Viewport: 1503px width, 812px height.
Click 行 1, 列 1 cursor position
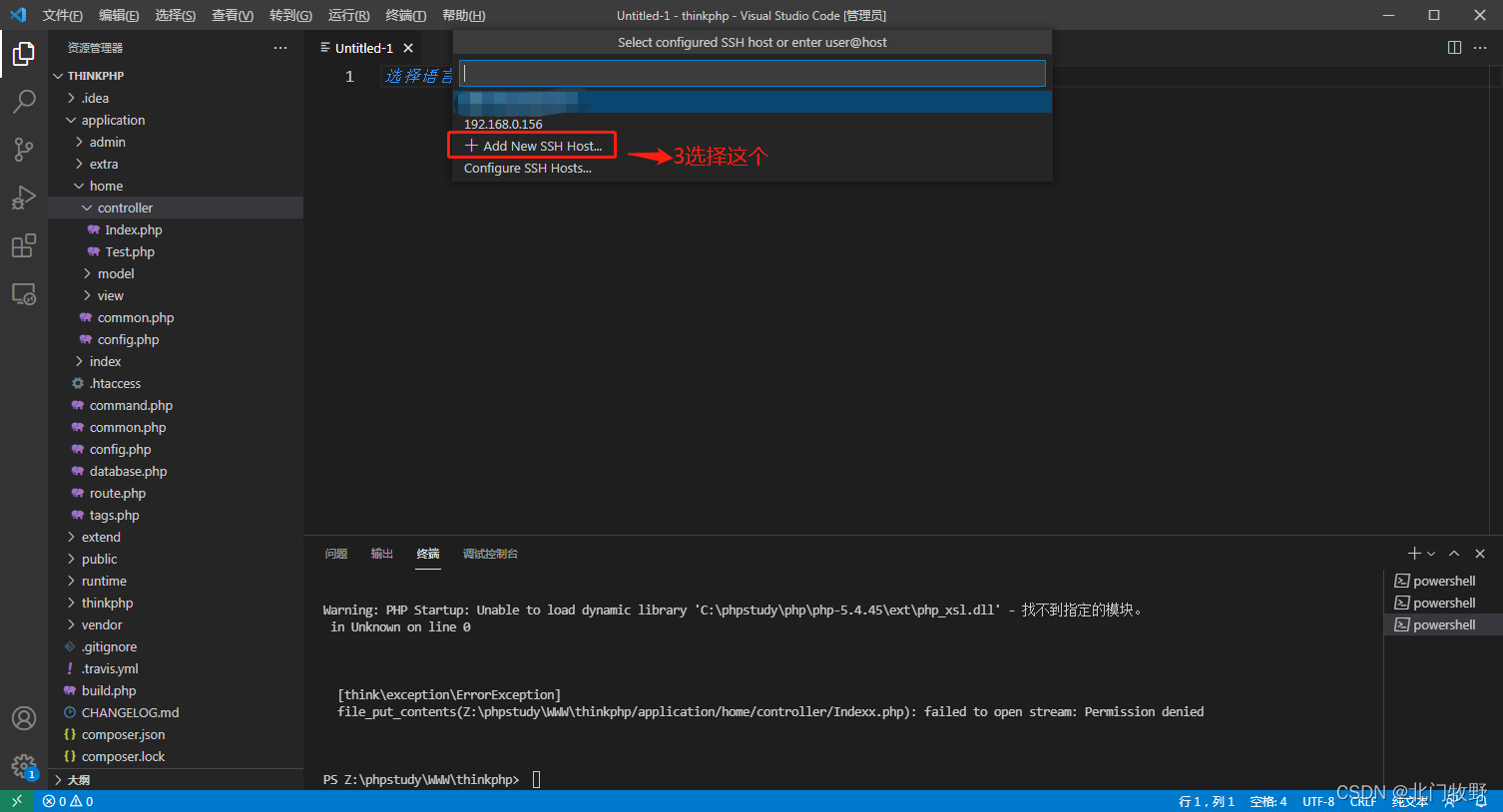click(1207, 801)
